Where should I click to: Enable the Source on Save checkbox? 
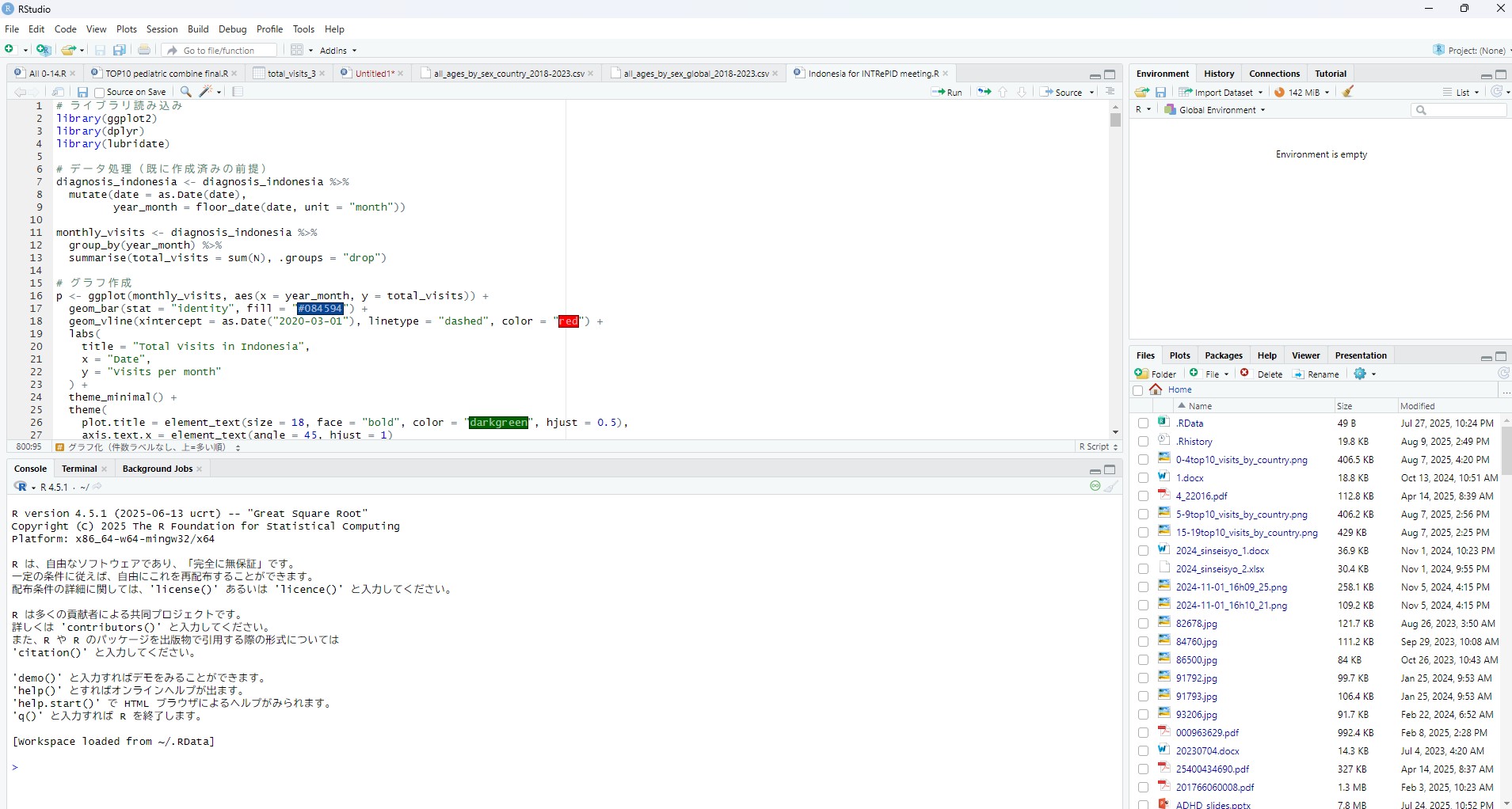point(100,93)
